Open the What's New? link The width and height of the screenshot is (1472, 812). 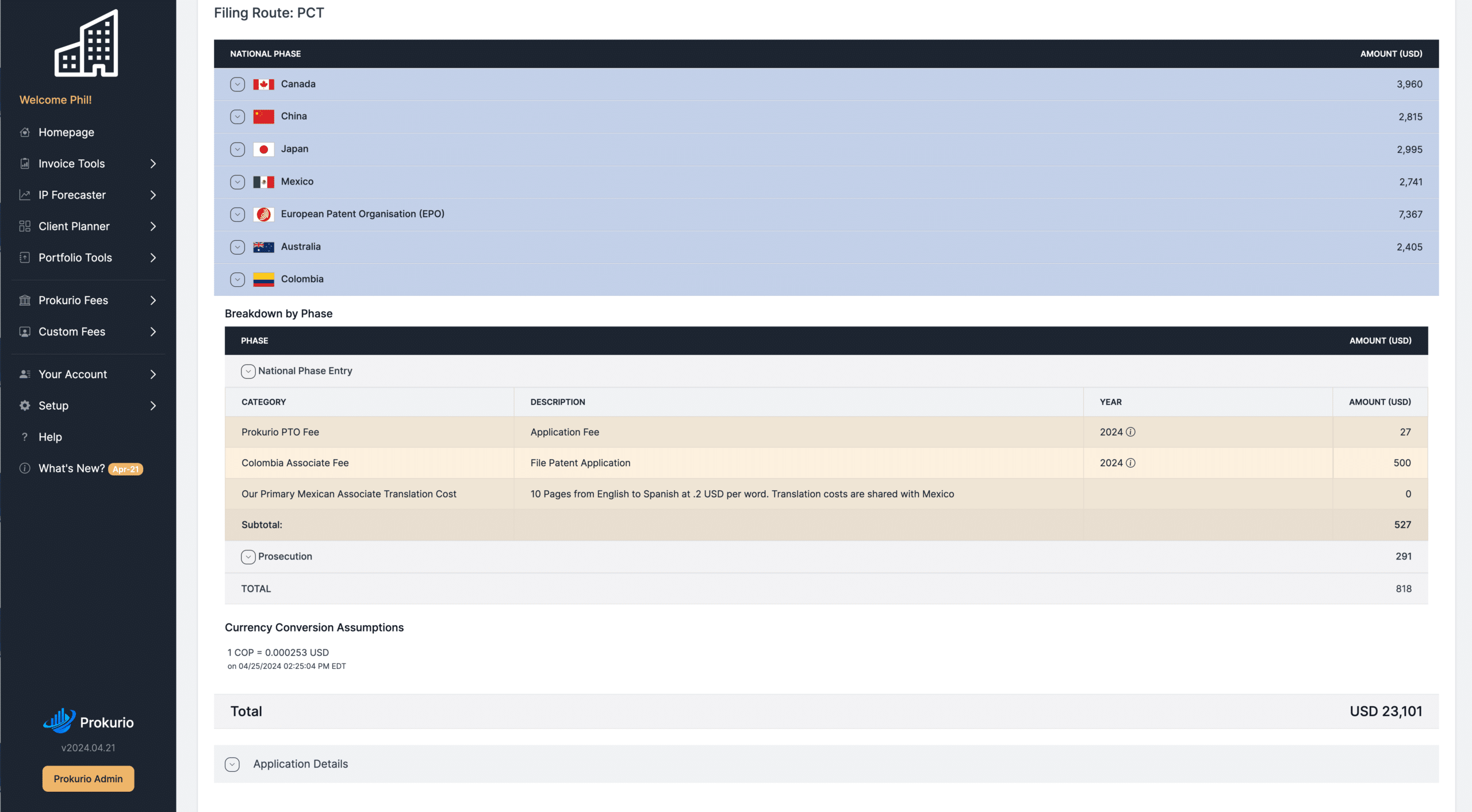pos(71,468)
